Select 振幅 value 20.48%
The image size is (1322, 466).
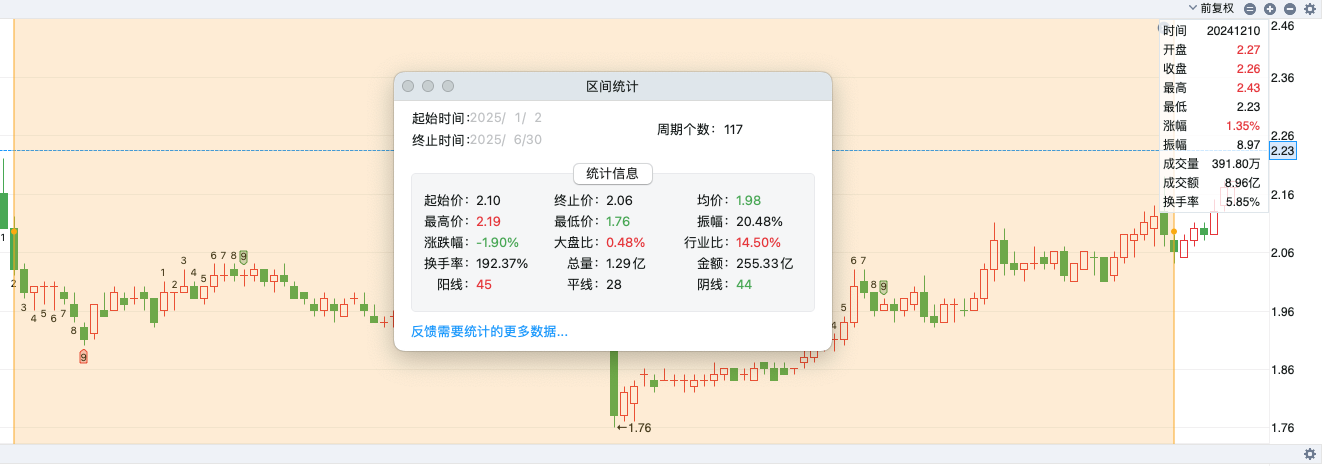757,221
